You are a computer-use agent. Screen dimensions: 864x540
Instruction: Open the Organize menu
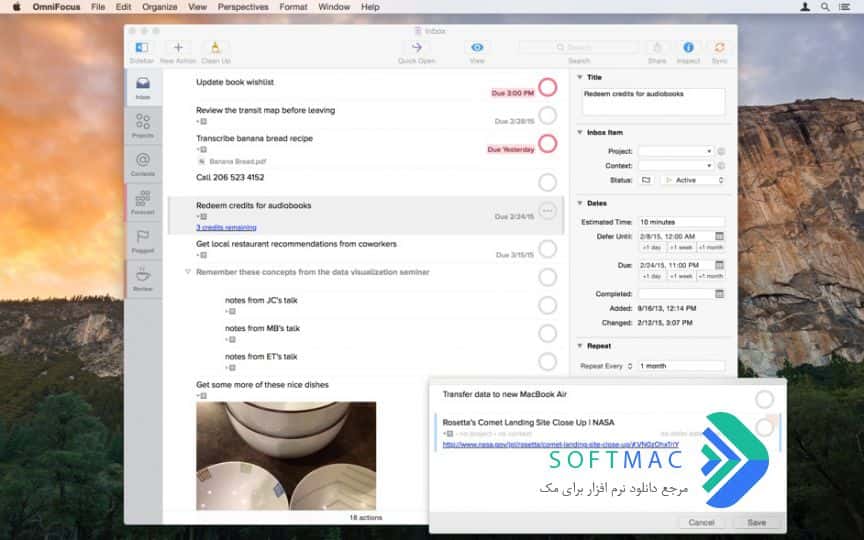pyautogui.click(x=160, y=7)
